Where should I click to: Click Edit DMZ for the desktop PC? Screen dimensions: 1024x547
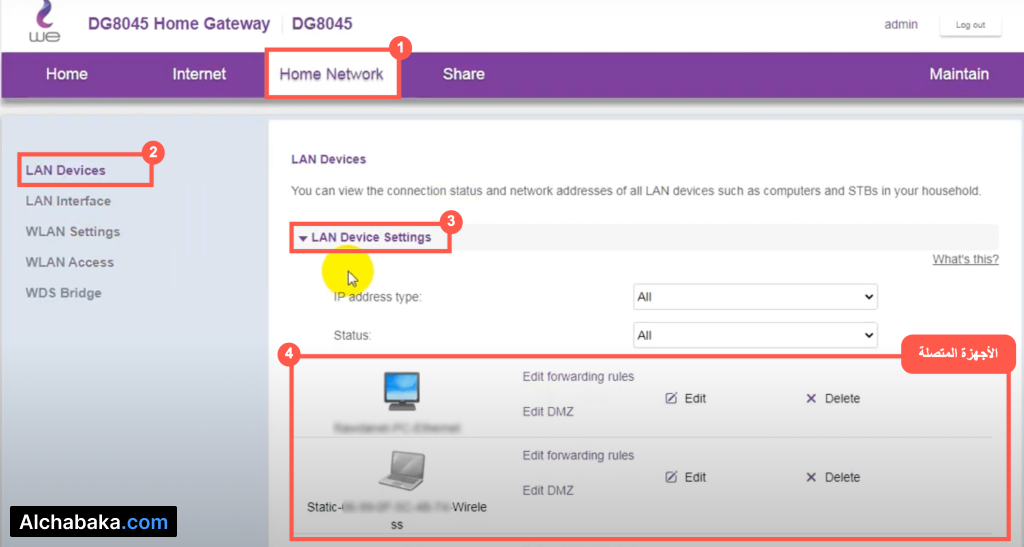click(548, 411)
